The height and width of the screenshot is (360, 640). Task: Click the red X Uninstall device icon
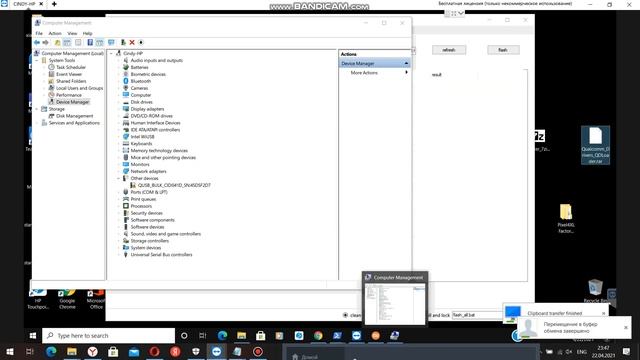coord(132,42)
